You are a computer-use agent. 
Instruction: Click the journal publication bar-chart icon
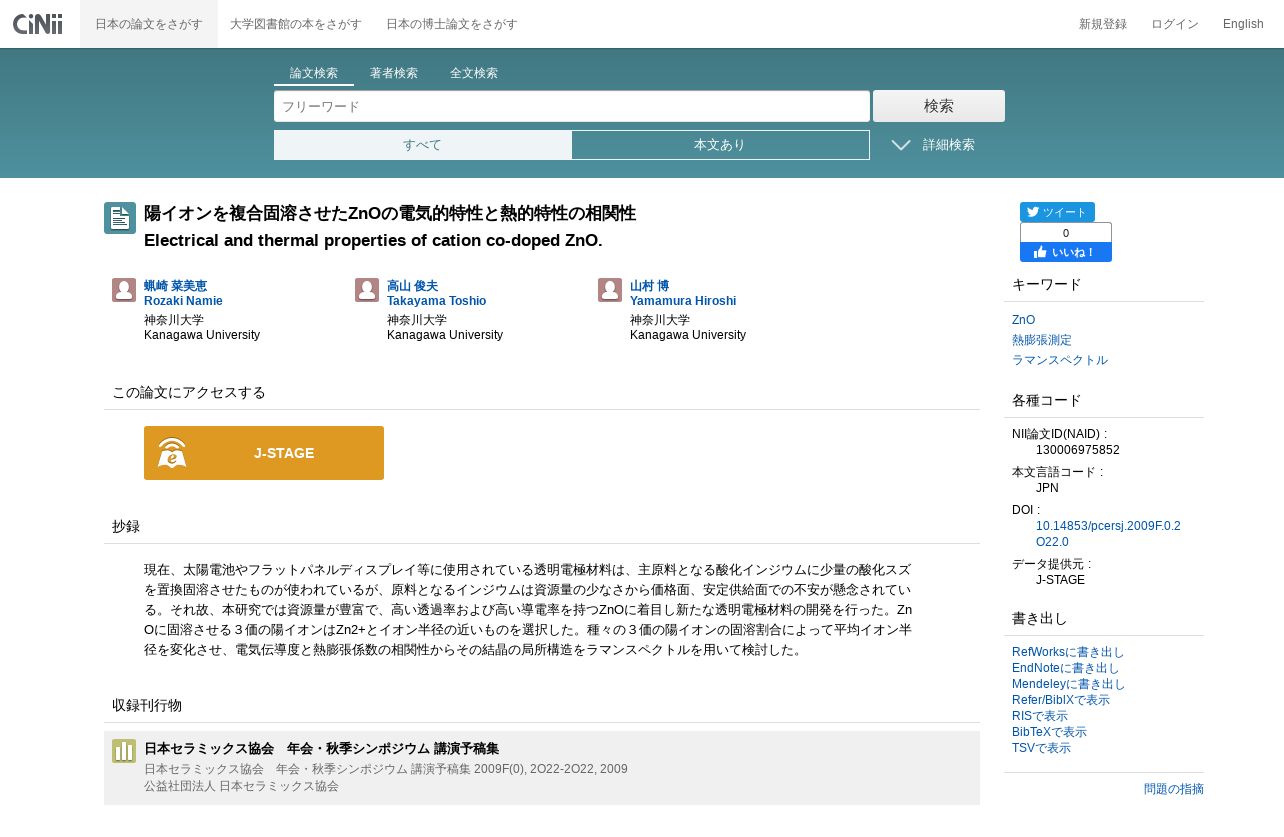pyautogui.click(x=124, y=751)
